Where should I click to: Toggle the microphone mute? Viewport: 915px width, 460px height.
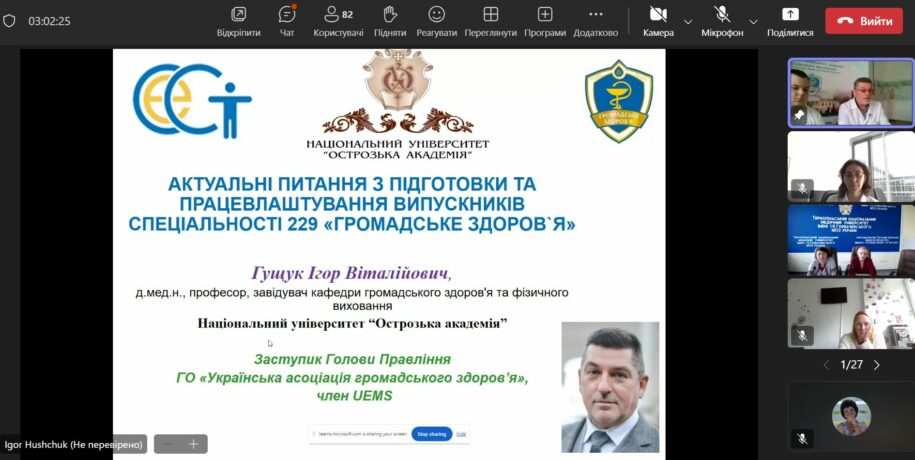point(722,20)
